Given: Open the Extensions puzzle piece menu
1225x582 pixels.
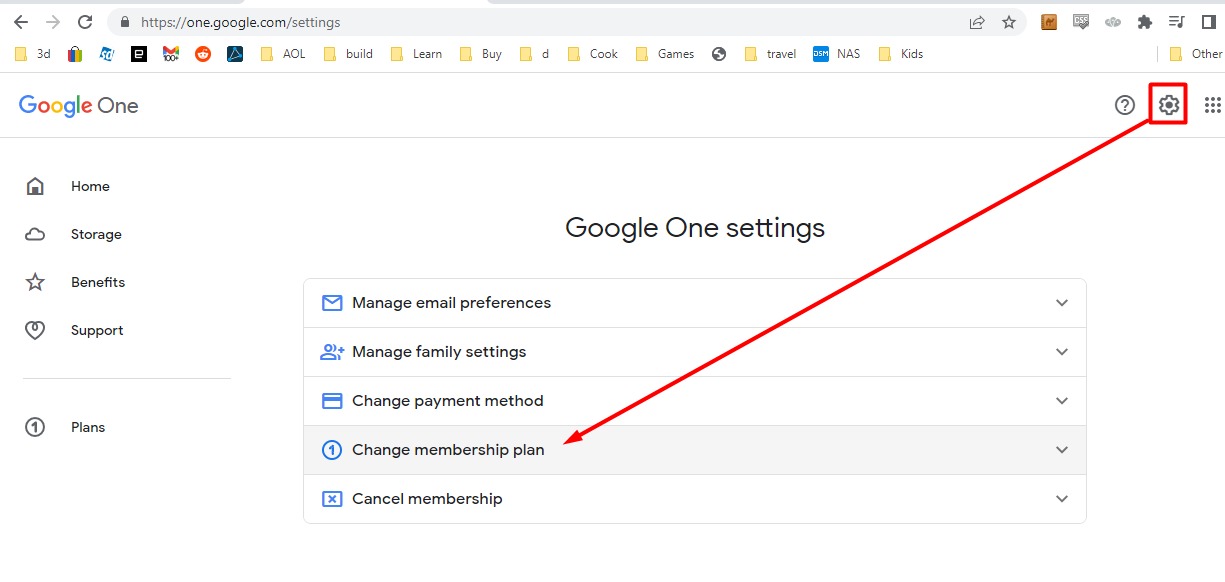Looking at the screenshot, I should pyautogui.click(x=1145, y=22).
